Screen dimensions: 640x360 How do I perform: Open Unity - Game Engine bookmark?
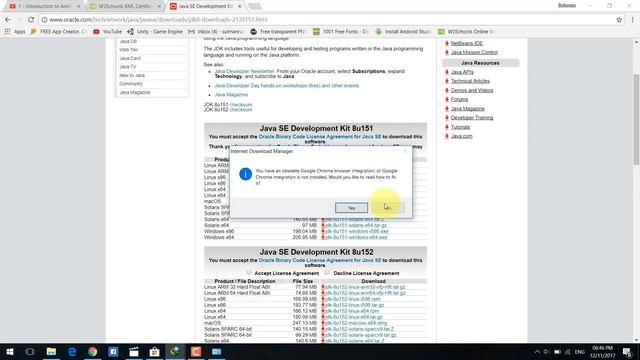[x=155, y=31]
